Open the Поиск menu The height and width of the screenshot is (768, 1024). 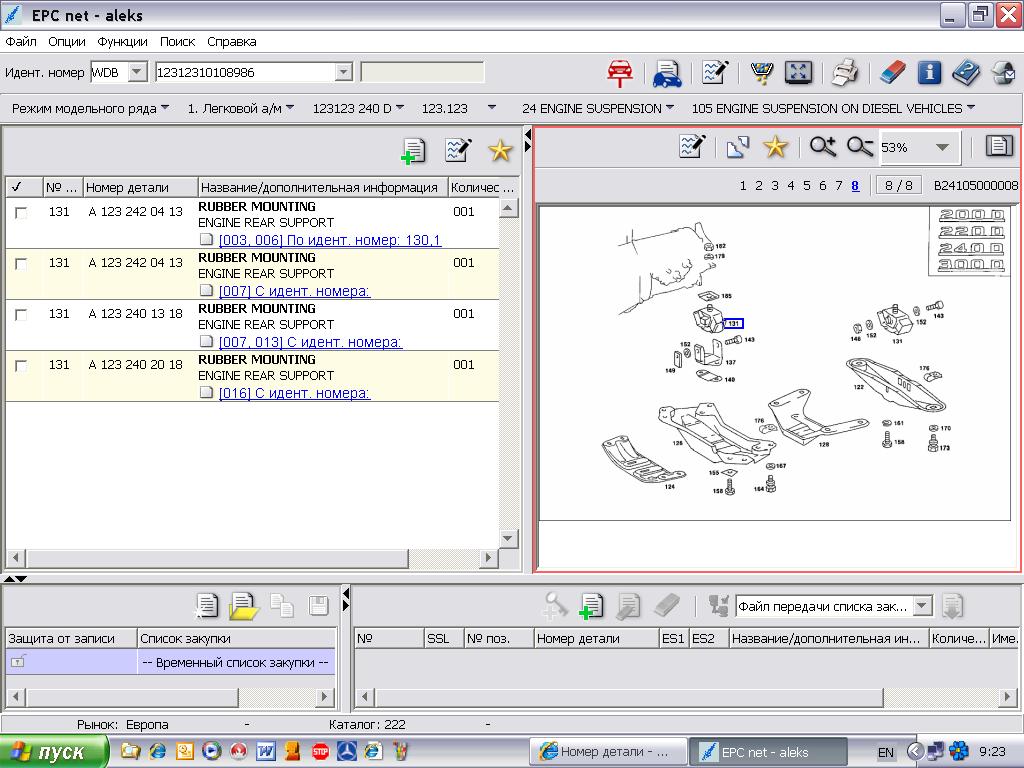pos(177,42)
